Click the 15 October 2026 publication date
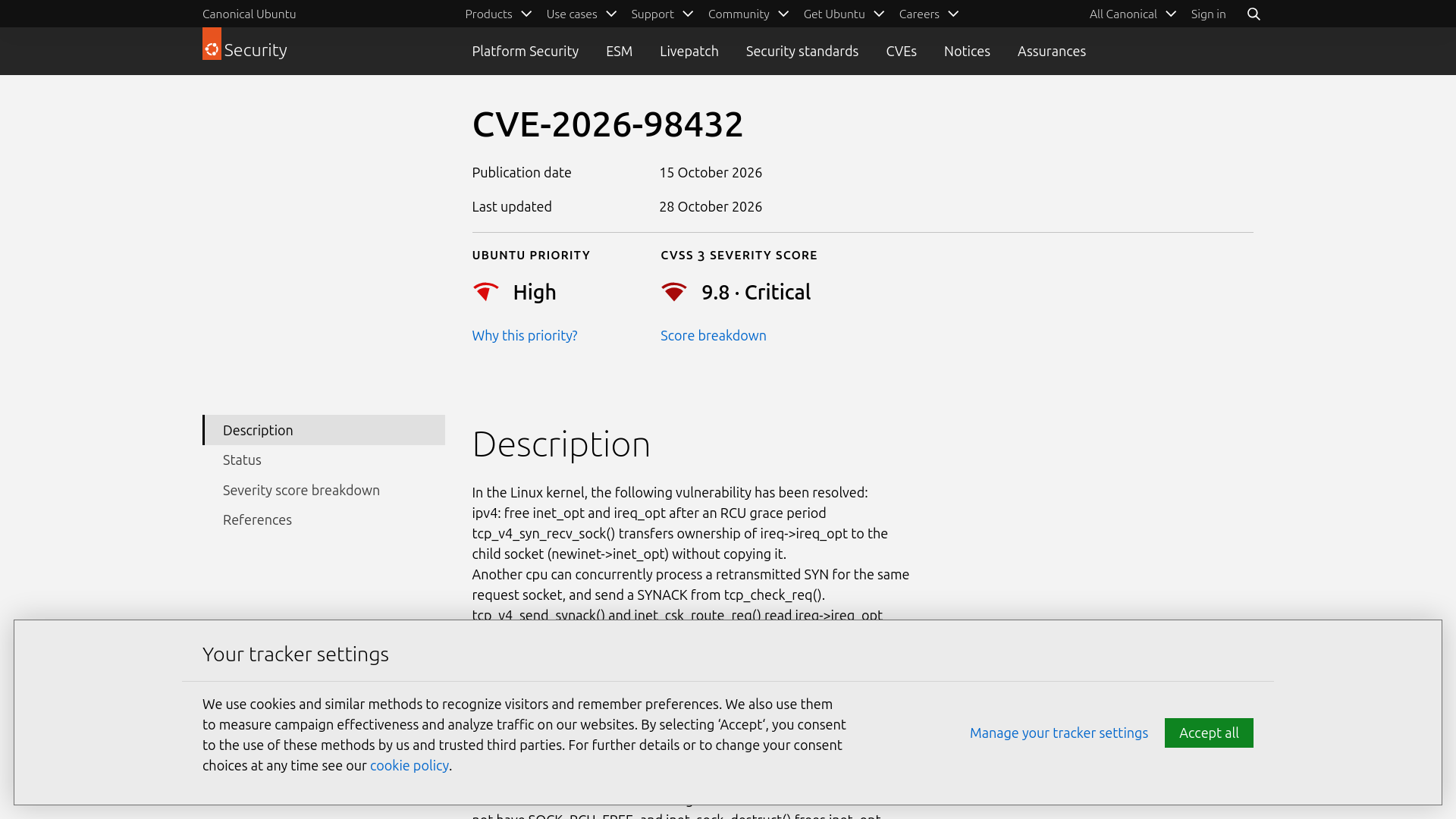The height and width of the screenshot is (819, 1456). pyautogui.click(x=711, y=172)
